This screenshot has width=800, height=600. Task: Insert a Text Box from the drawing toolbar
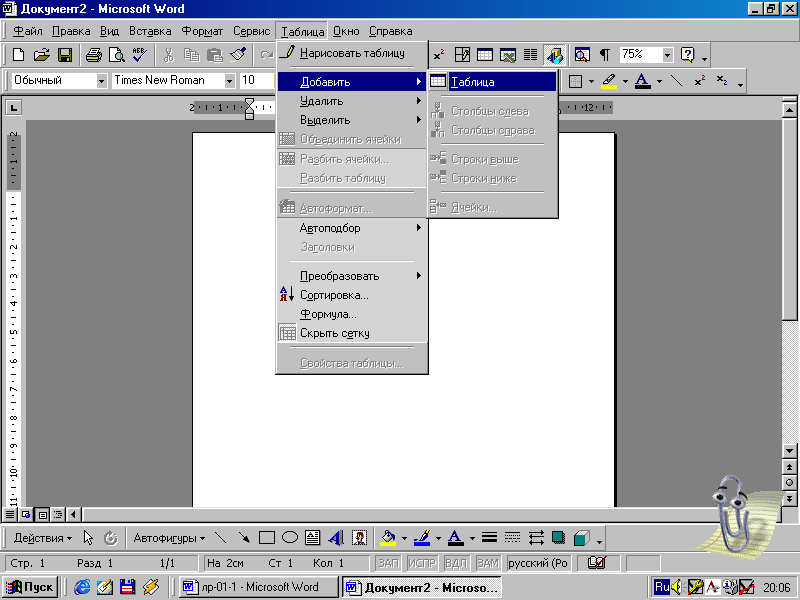(312, 538)
